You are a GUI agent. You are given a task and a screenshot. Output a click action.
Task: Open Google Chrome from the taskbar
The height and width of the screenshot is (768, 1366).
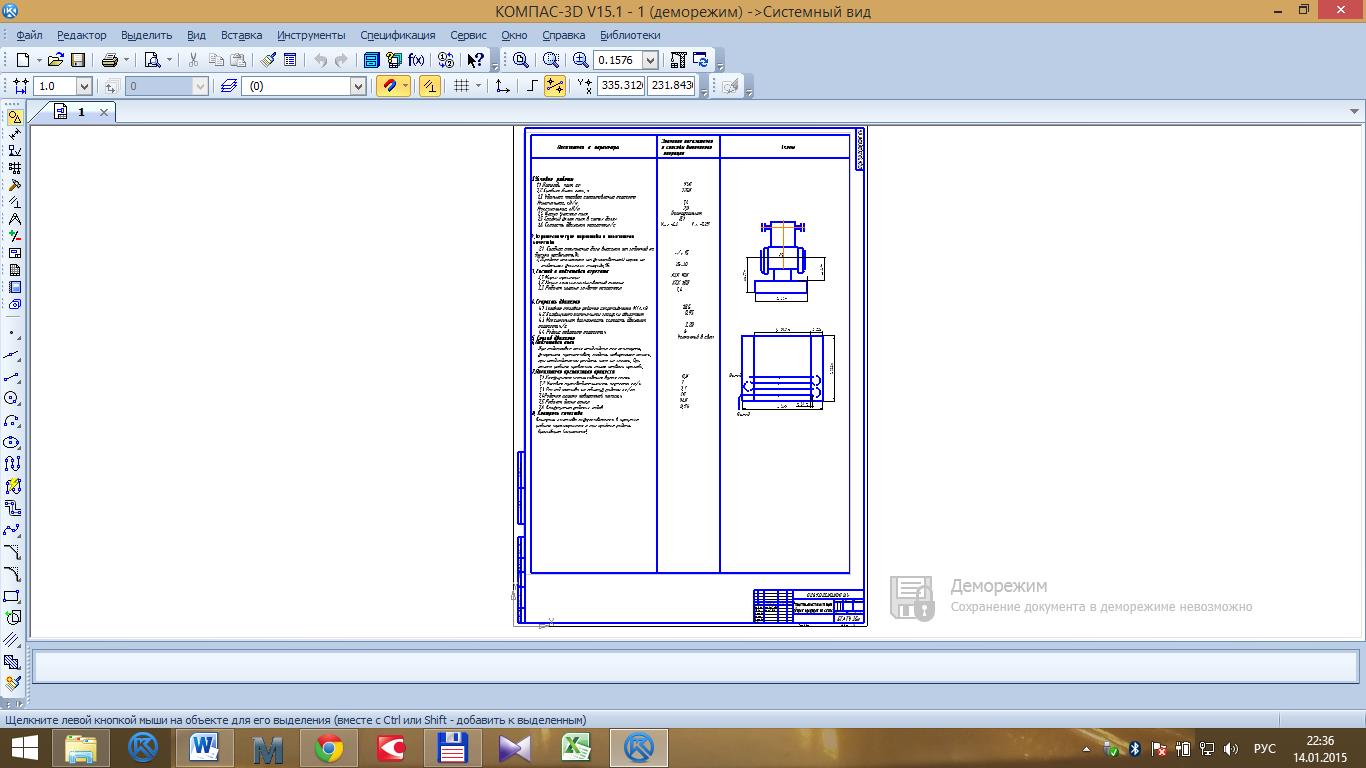(x=329, y=748)
